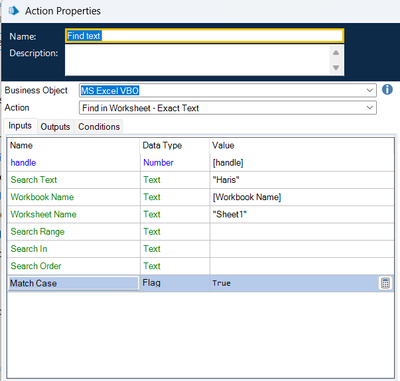Screen dimensions: 400x381
Task: Click the Number data type for handle
Action: coord(175,163)
